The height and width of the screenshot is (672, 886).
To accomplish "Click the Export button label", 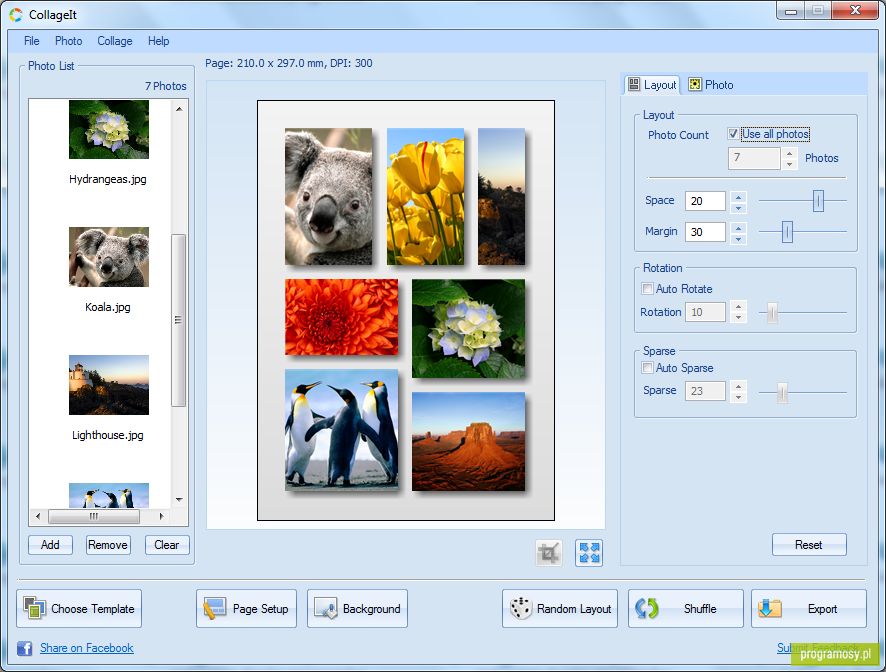I will point(822,609).
